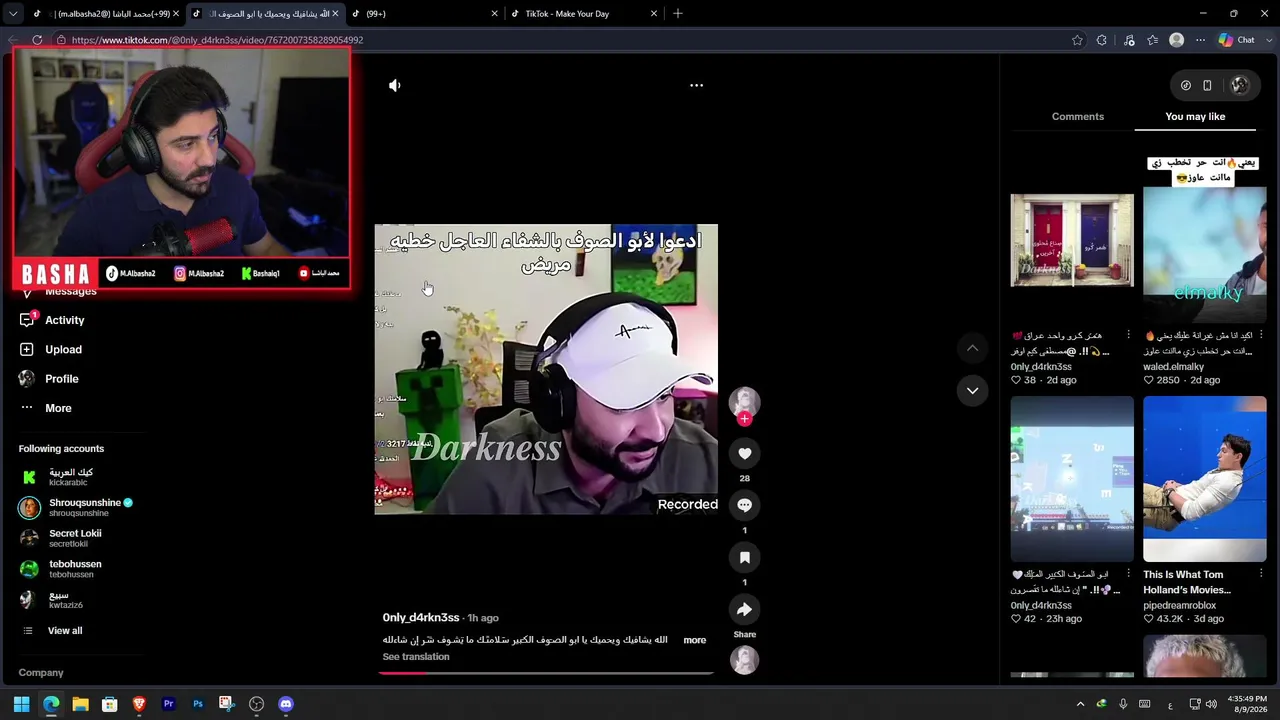Share the video using the arrow icon

pos(745,609)
